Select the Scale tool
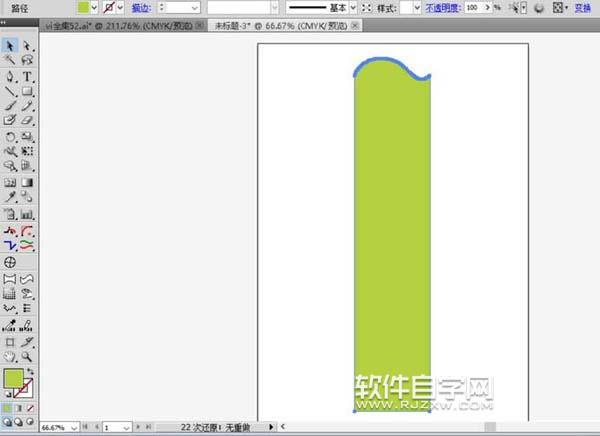 coord(27,137)
